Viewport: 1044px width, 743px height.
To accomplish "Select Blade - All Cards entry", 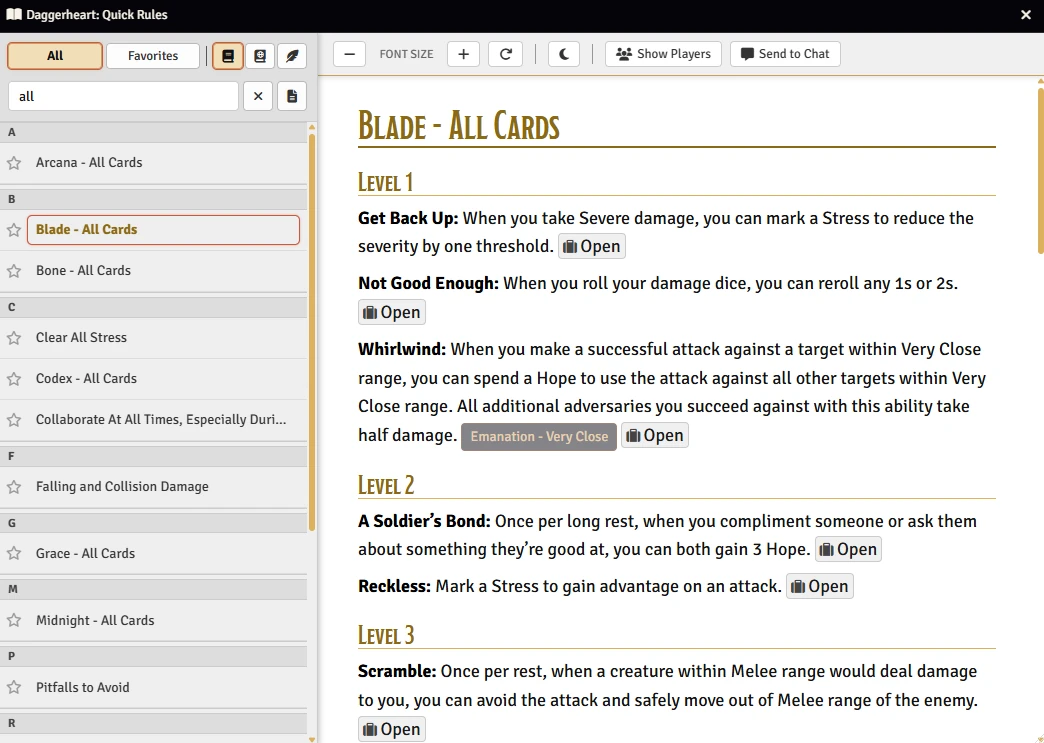I will [163, 230].
